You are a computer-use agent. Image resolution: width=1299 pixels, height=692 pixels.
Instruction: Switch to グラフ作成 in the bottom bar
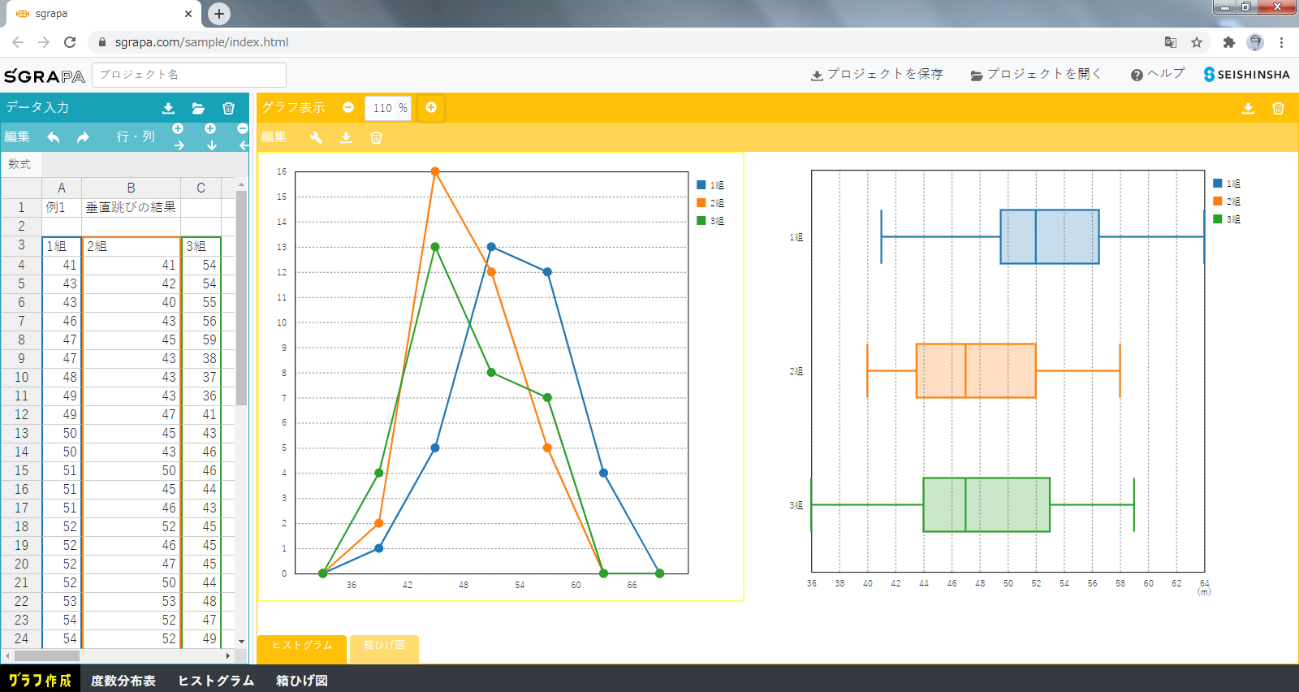(40, 681)
